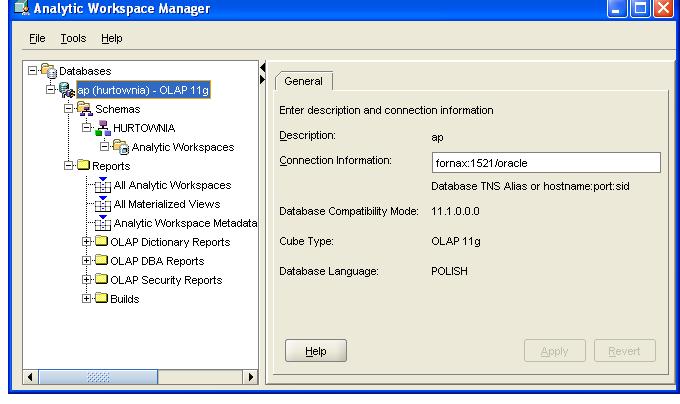The width and height of the screenshot is (680, 404).
Task: Click the Apply button
Action: pos(555,351)
